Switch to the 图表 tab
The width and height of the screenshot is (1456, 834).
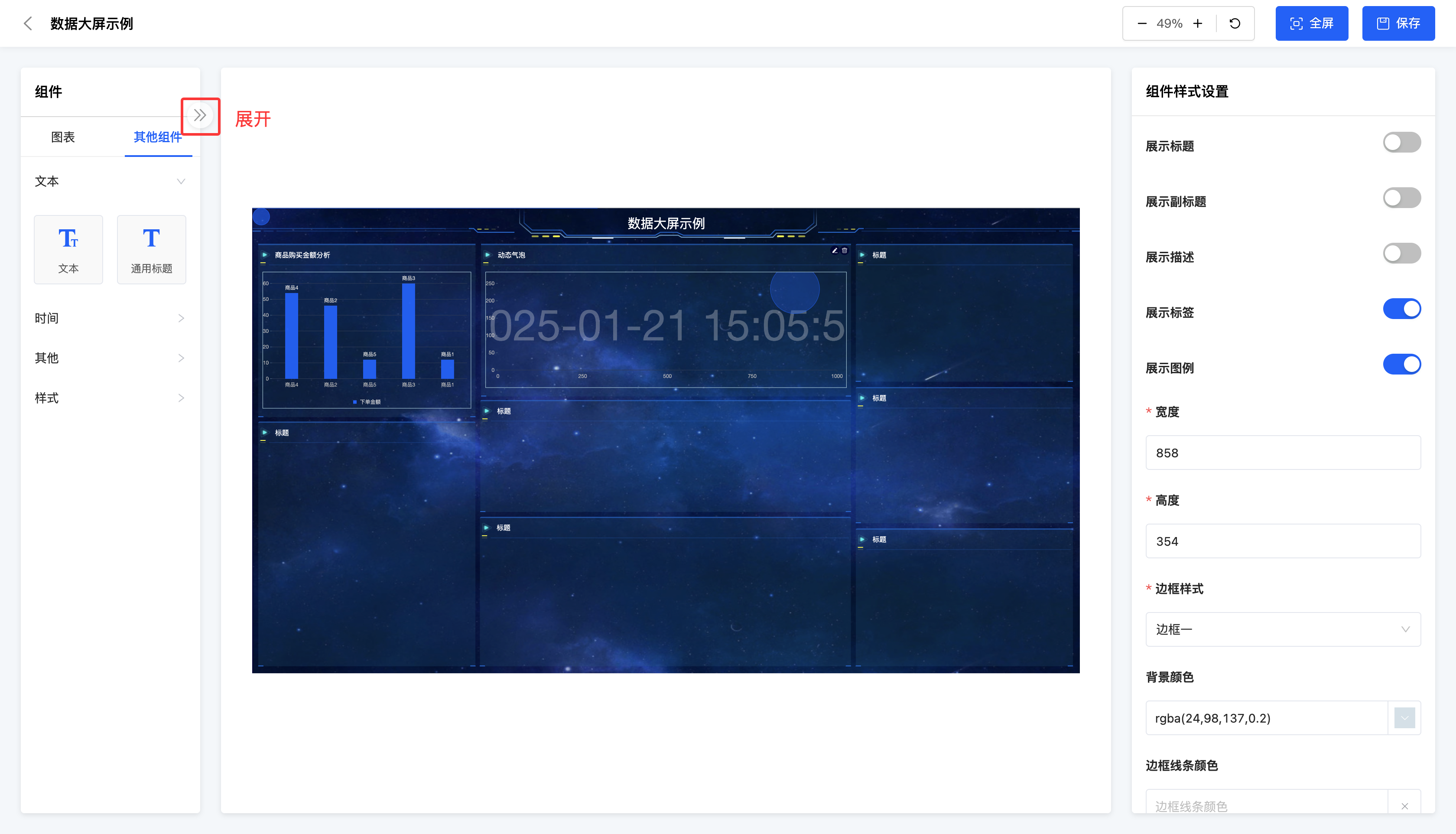[x=63, y=137]
